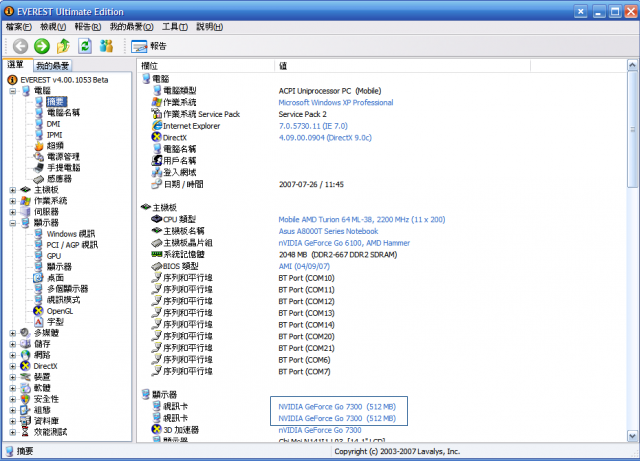Screen dimensions: 640x461
Task: Select PCI / AGP 視訊 in the tree
Action: [72, 245]
